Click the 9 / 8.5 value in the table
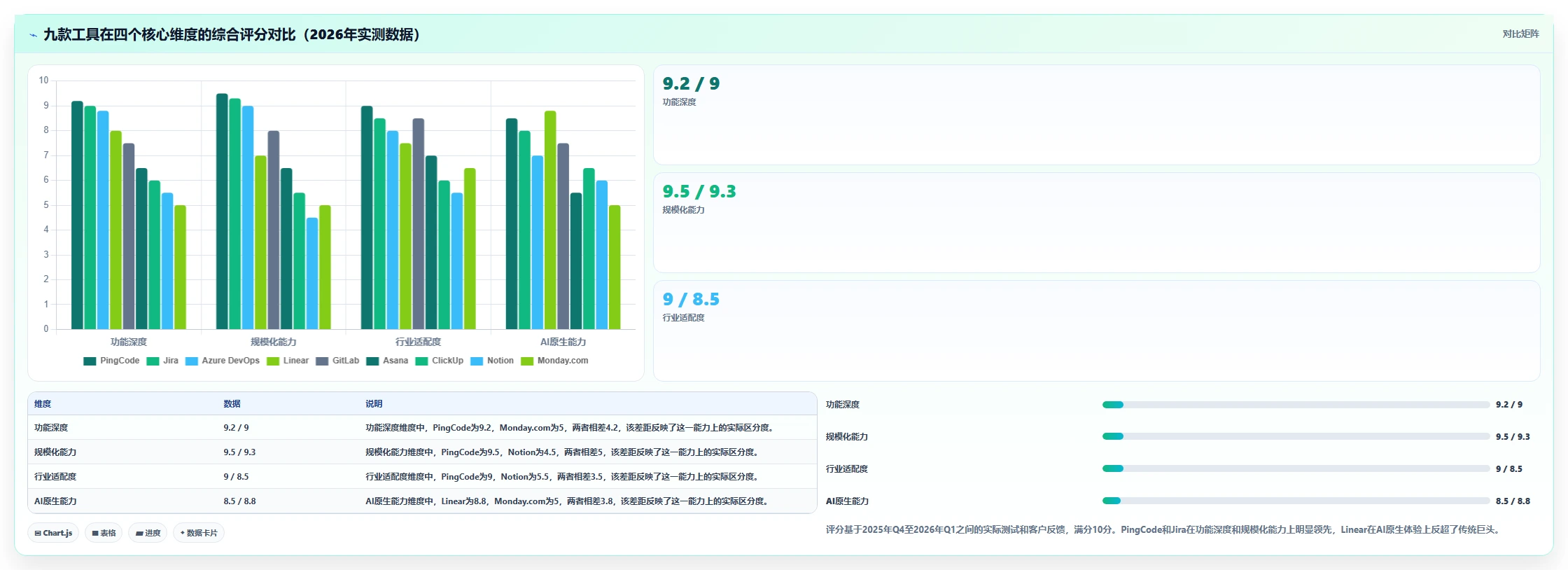Image resolution: width=1568 pixels, height=570 pixels. [236, 477]
